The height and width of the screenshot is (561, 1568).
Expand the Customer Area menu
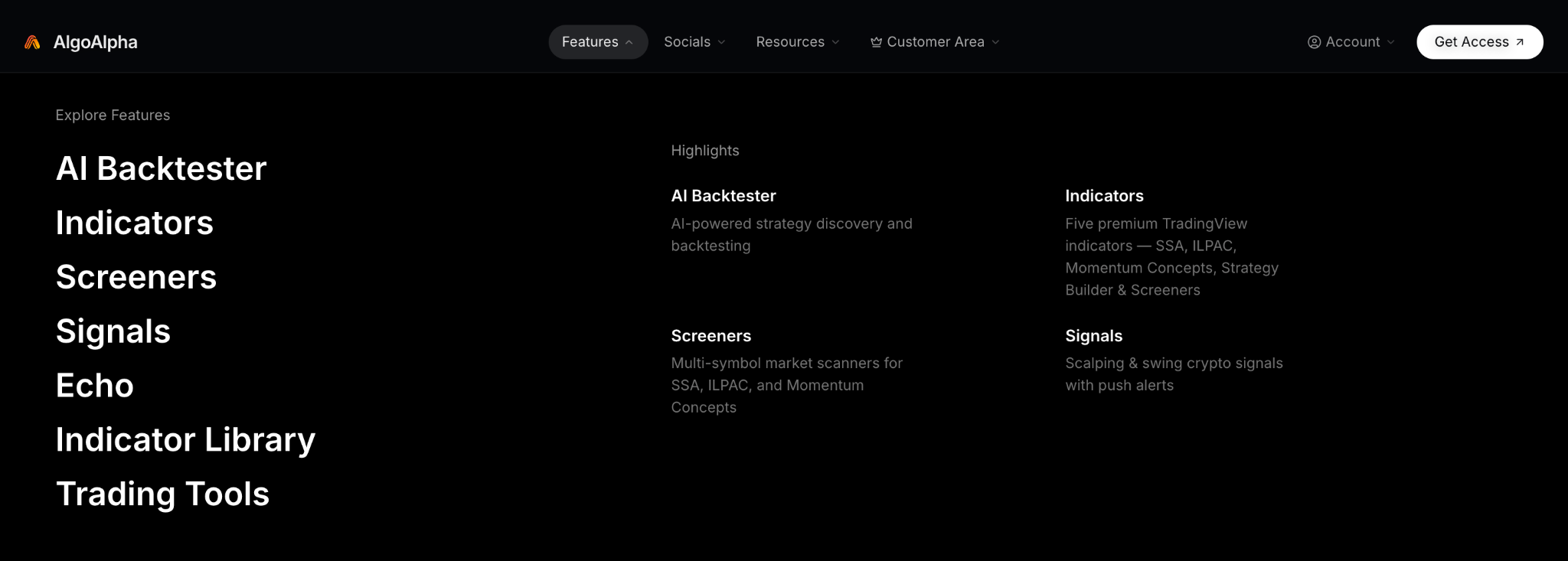tap(935, 42)
